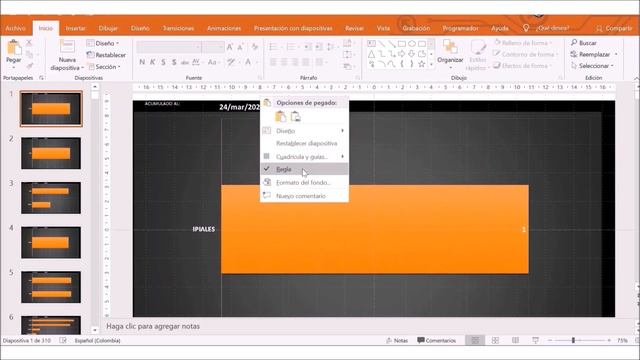Click the Buscar magnifier button
640x360 pixels.
[x=584, y=43]
